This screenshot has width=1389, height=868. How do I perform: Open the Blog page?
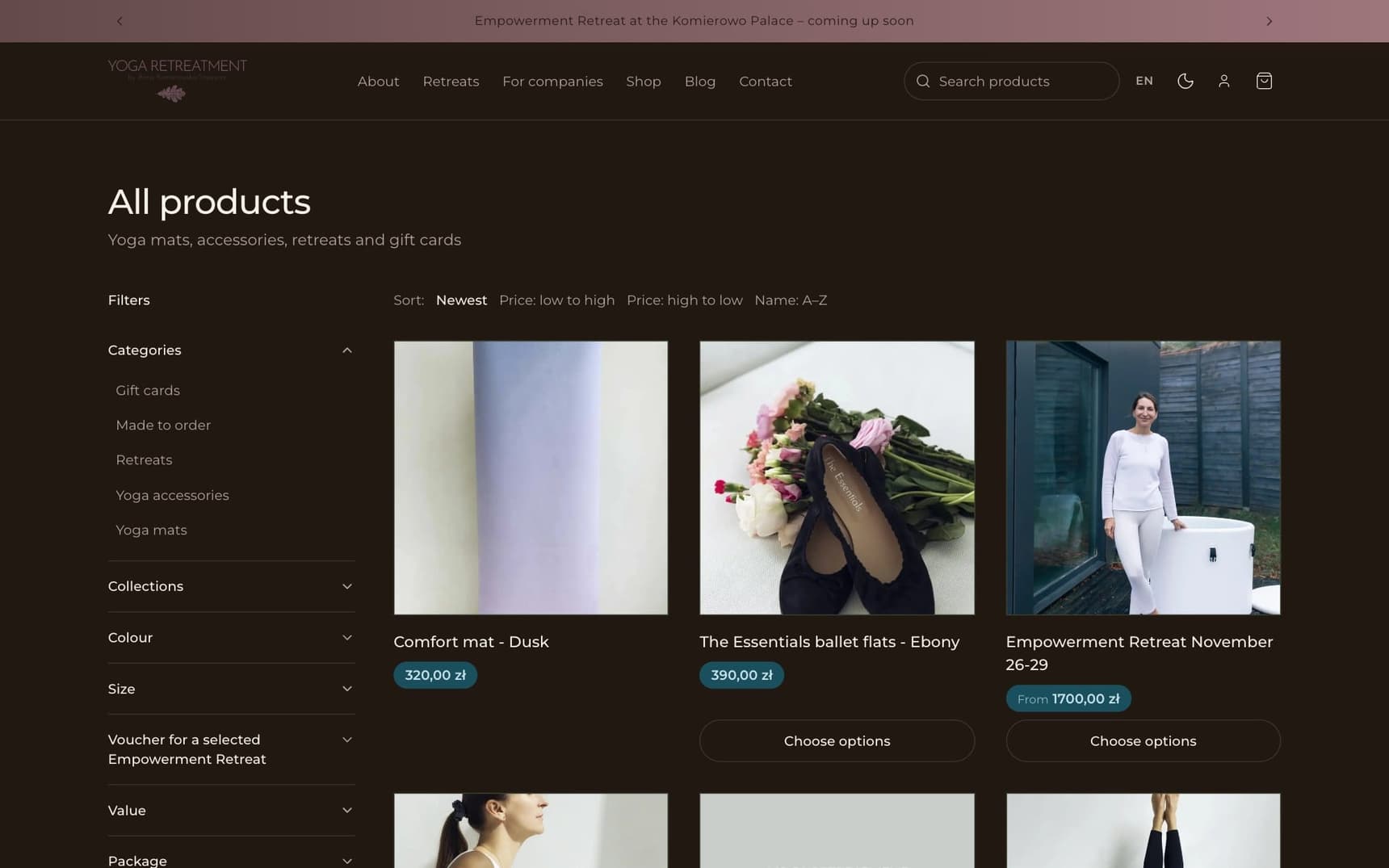pyautogui.click(x=700, y=82)
